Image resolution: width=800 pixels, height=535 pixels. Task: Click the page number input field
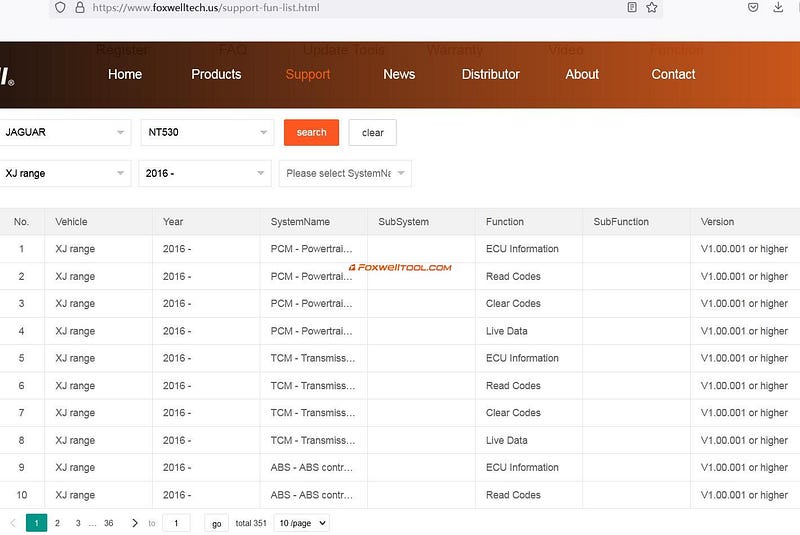[176, 523]
